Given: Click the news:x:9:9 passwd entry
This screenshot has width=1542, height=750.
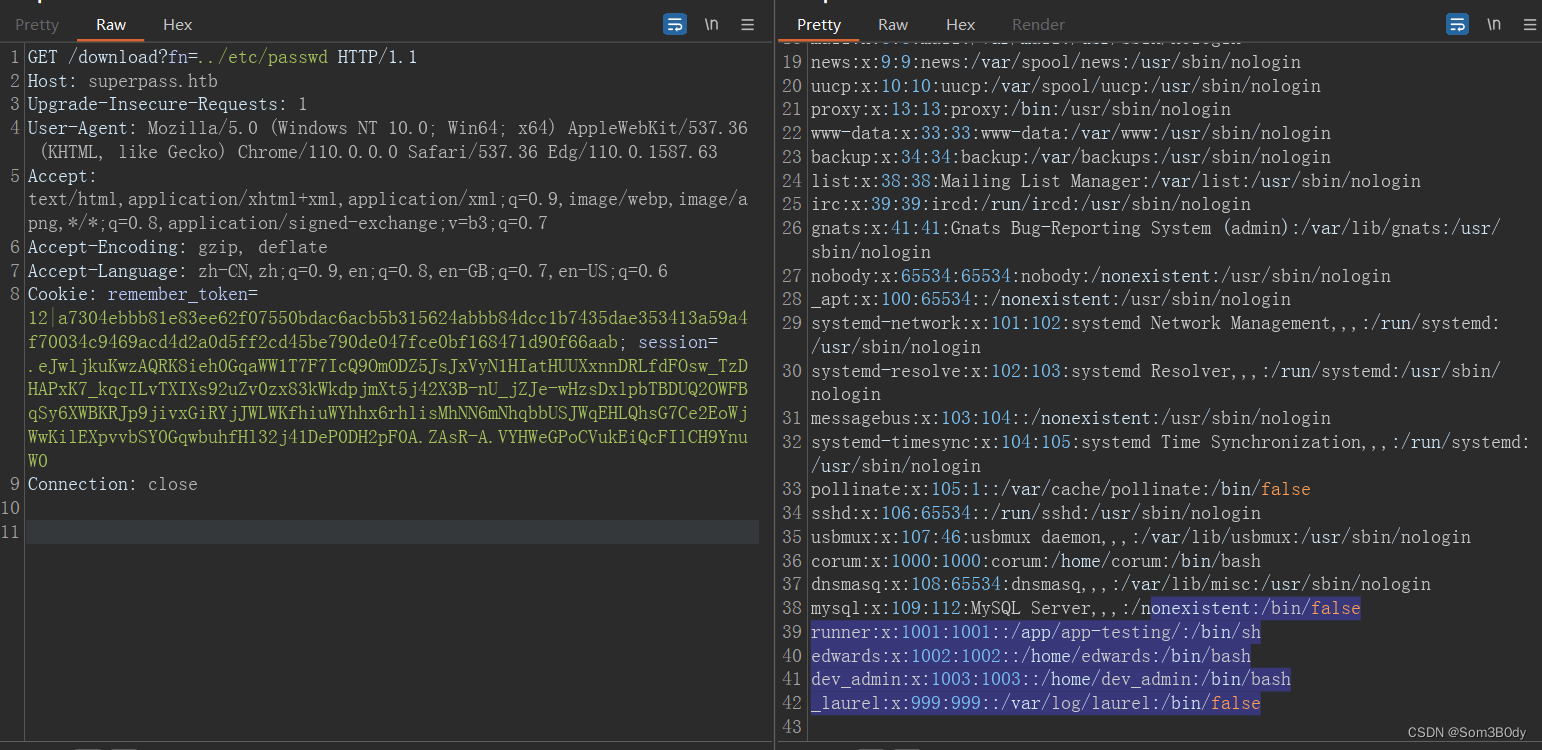Looking at the screenshot, I should 1055,62.
